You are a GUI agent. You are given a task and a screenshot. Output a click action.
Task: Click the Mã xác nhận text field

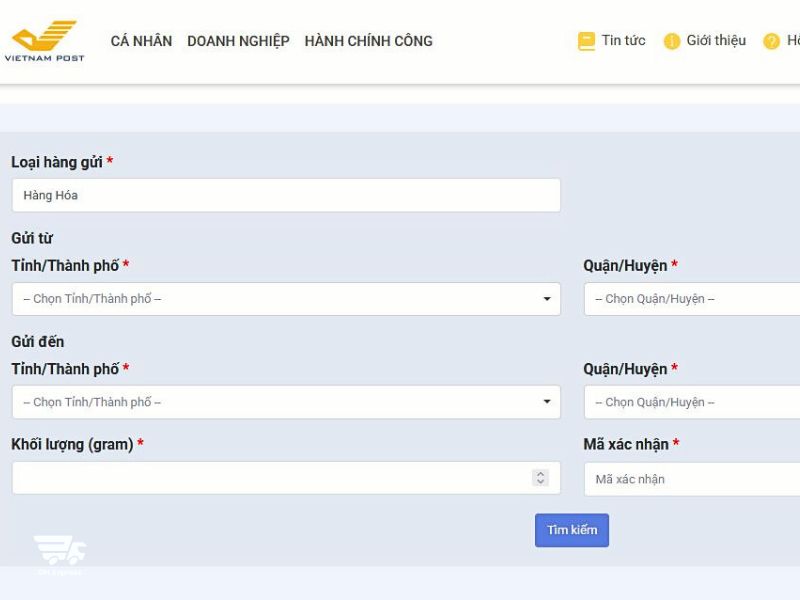click(x=692, y=479)
